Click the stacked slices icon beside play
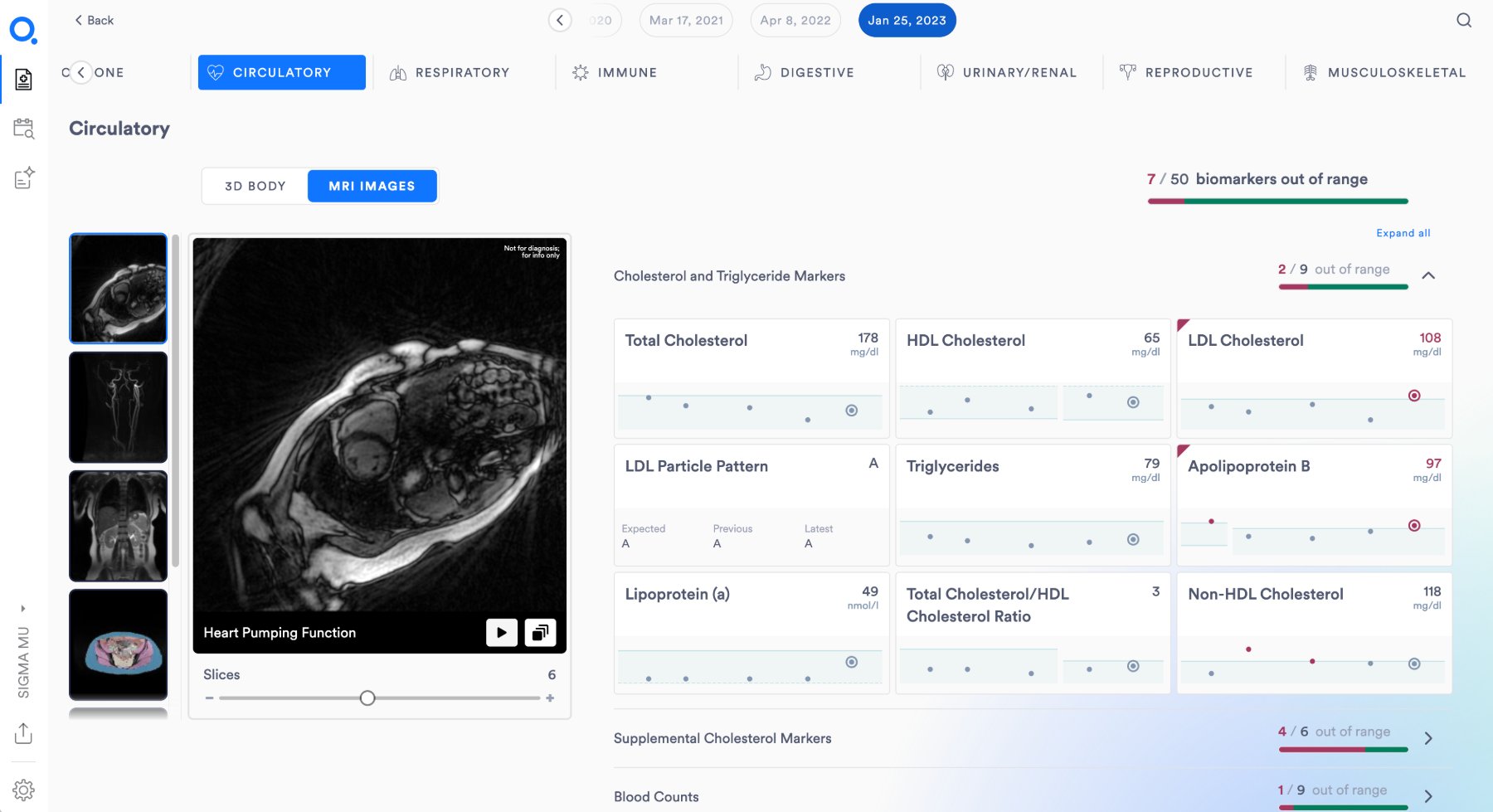 [540, 632]
